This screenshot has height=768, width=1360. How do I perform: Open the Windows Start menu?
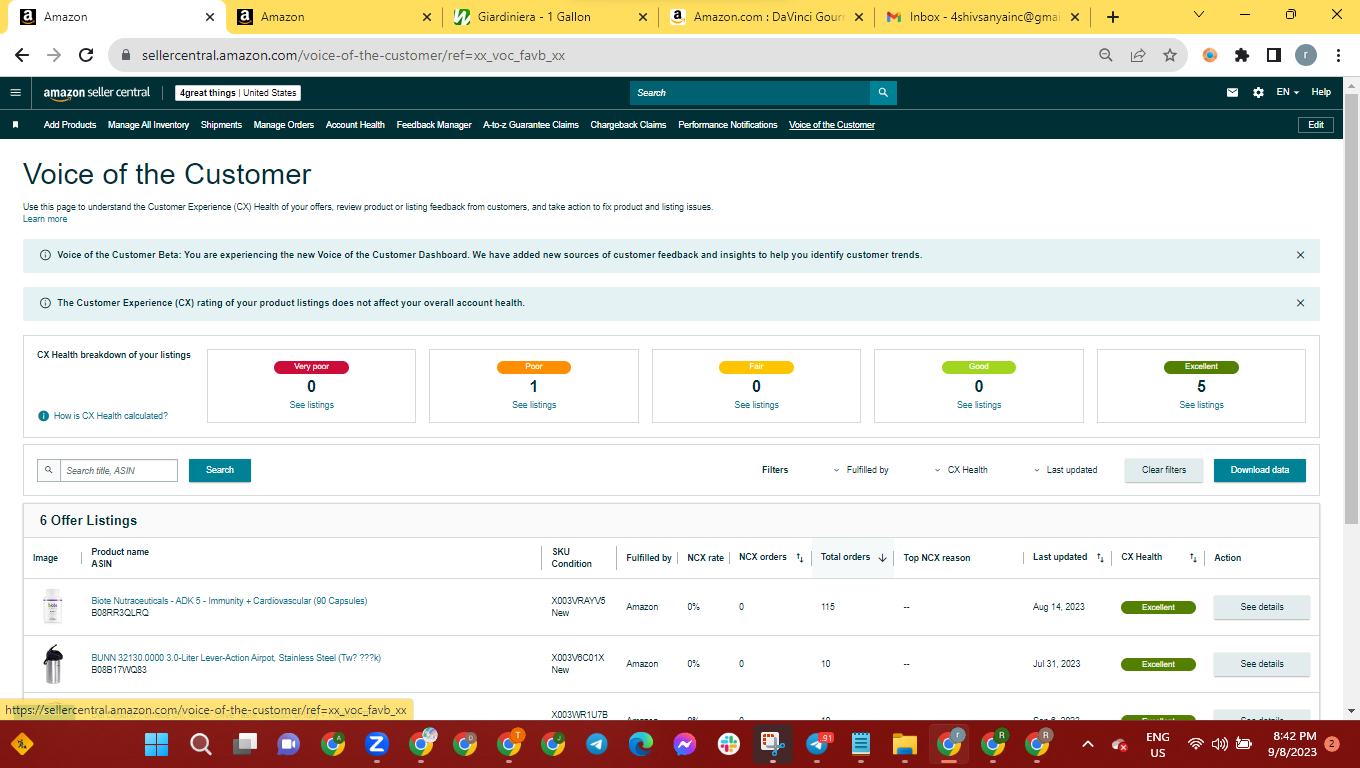(x=156, y=744)
